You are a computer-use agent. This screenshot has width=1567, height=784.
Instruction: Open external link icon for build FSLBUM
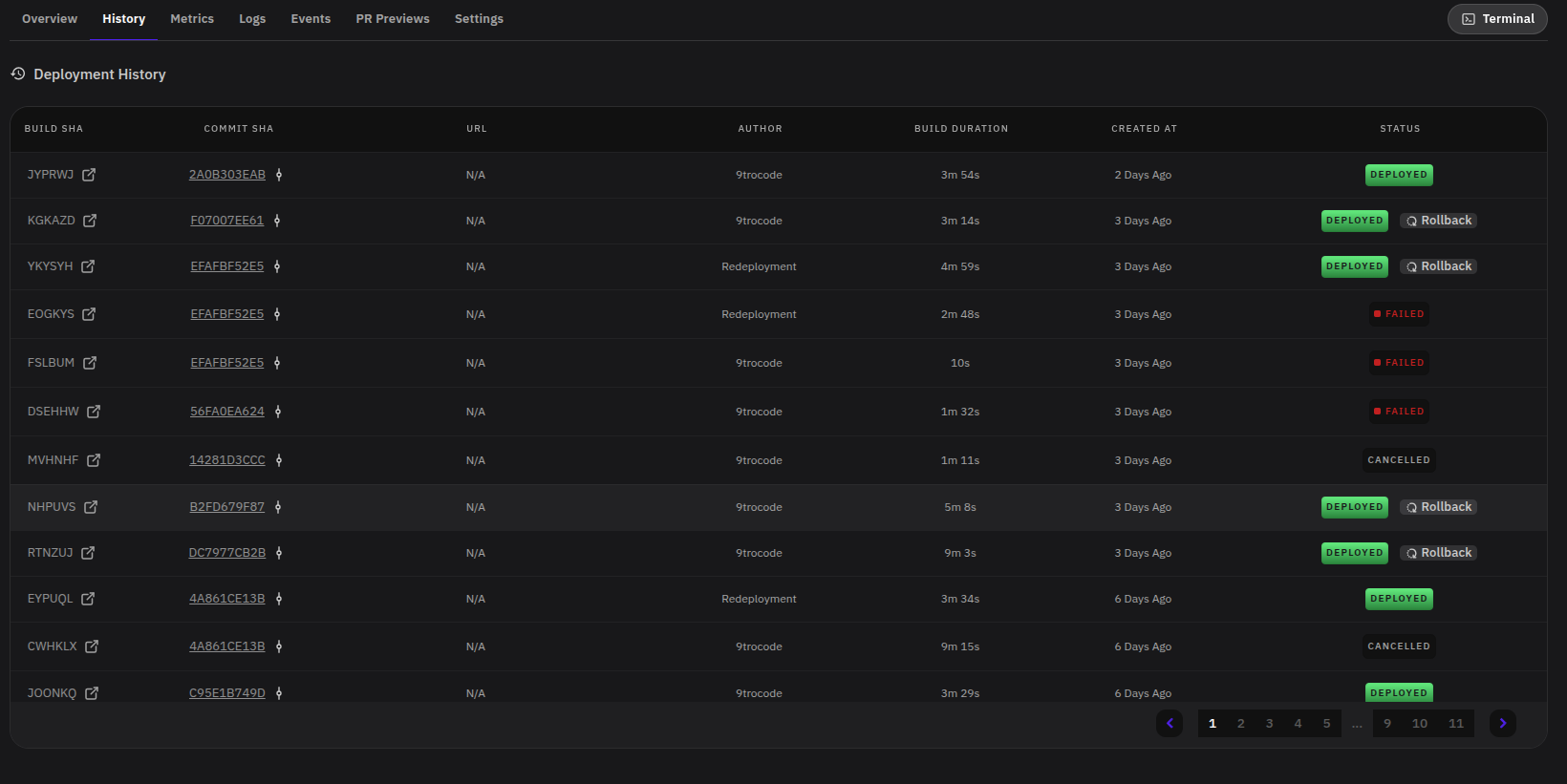(90, 363)
